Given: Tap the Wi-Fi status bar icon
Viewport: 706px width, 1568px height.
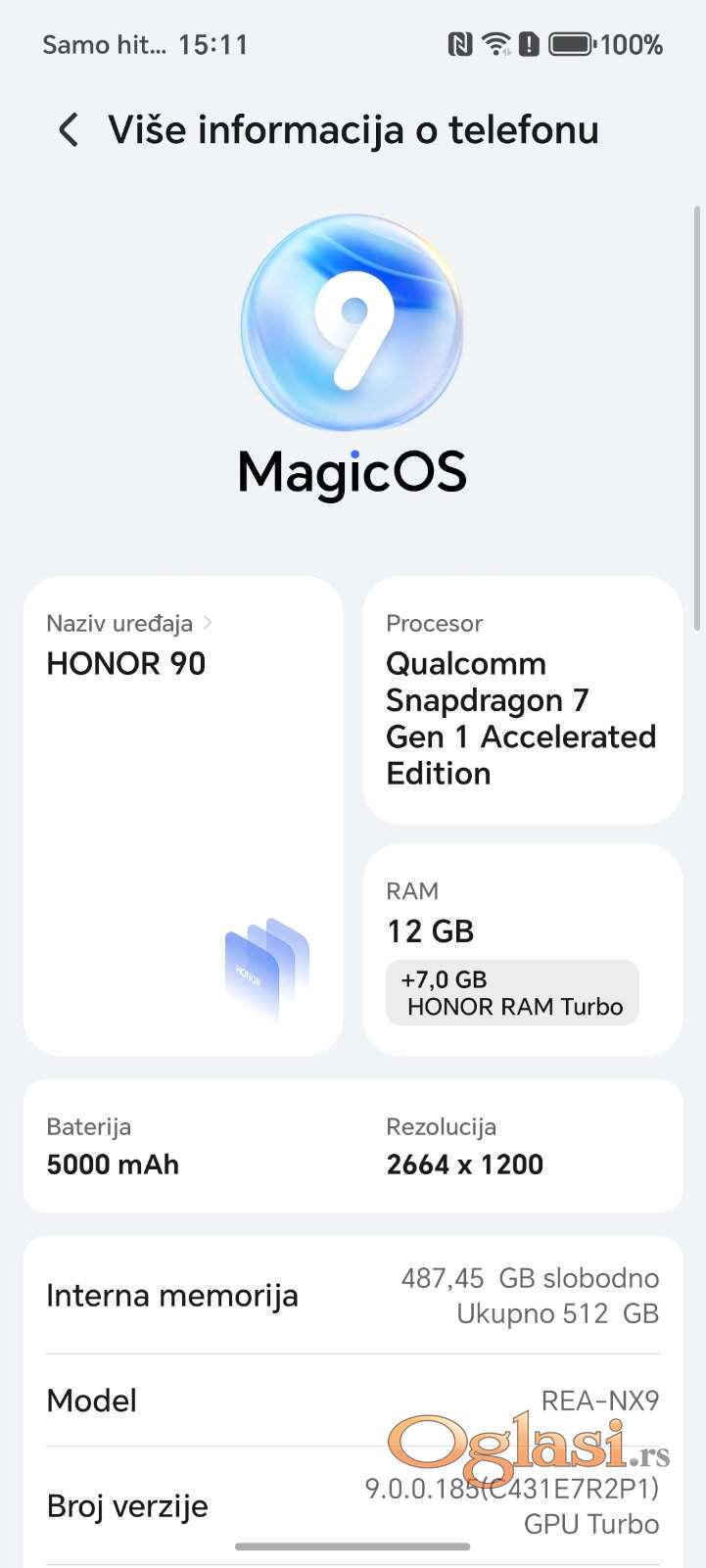Looking at the screenshot, I should click(496, 44).
